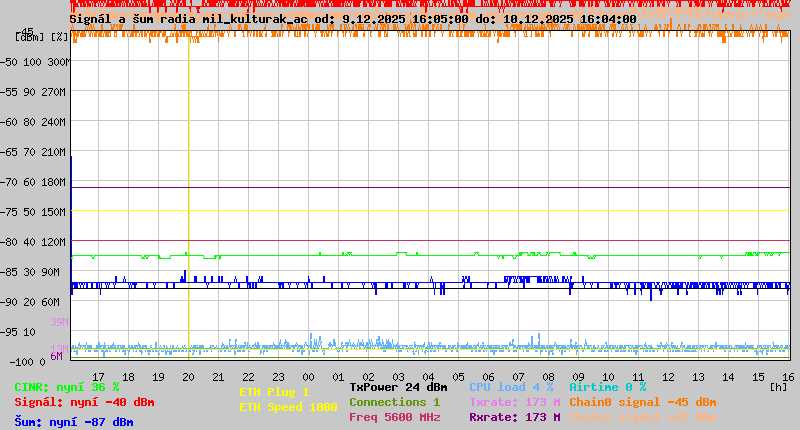Select the Rxrate 173 M legend entry
This screenshot has width=800, height=430.
514,417
